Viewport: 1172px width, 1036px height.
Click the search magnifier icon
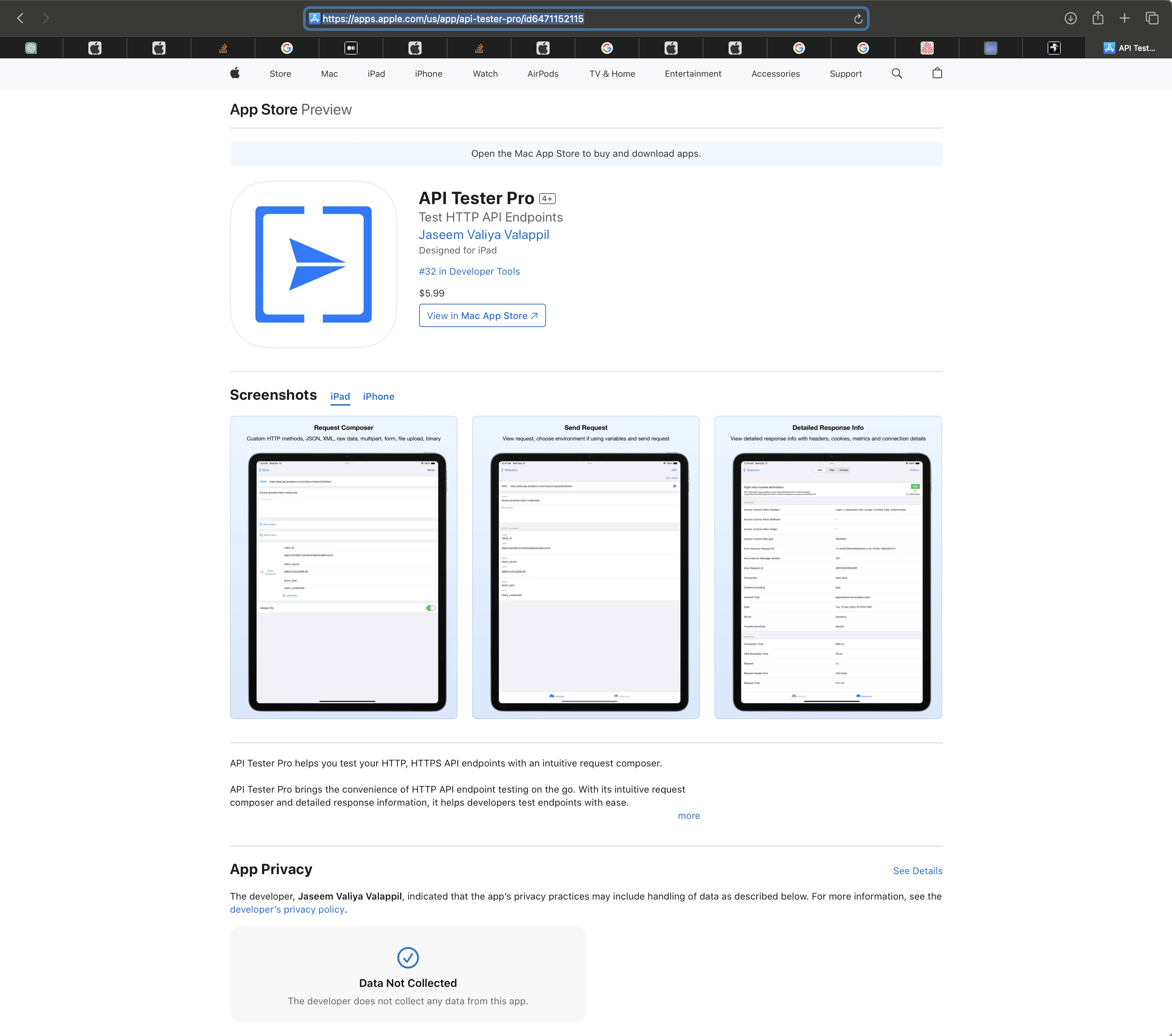click(897, 73)
